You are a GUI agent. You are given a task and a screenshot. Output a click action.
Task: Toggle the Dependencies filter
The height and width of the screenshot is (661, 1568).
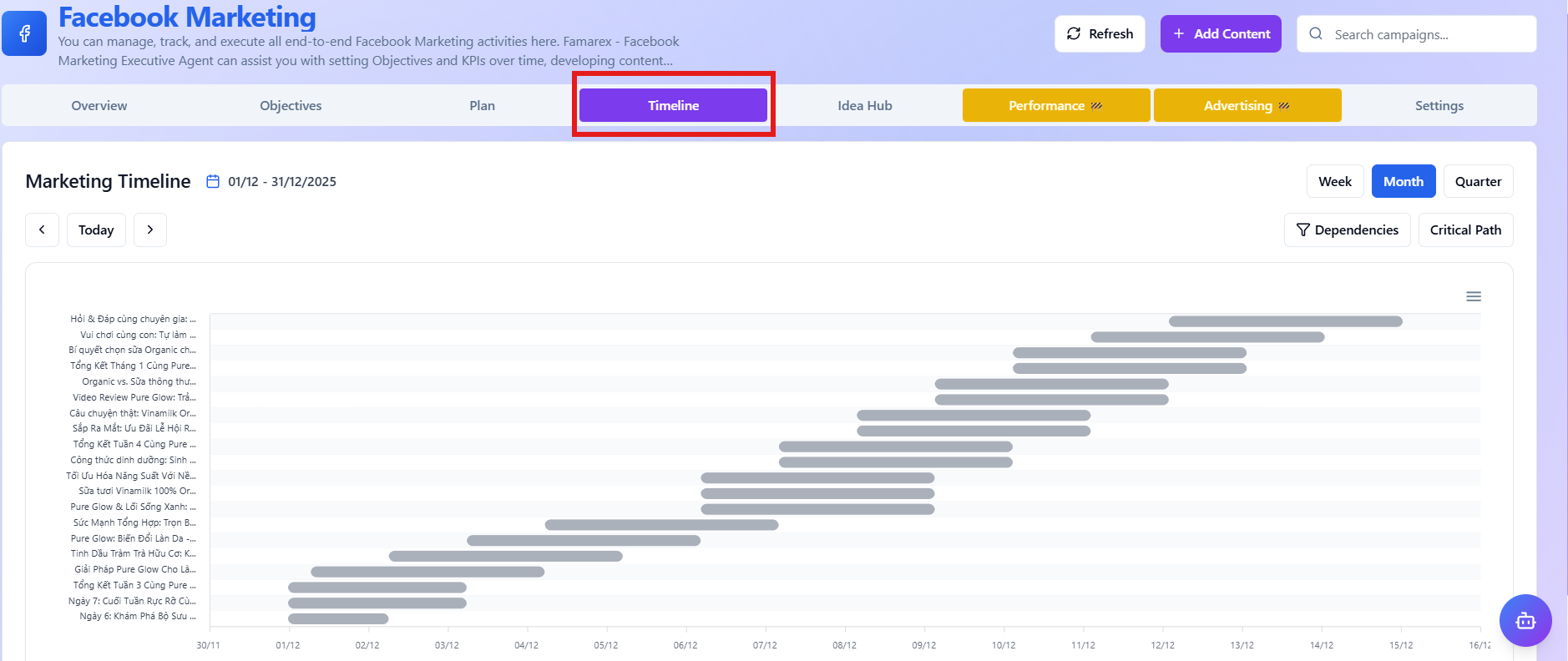(x=1347, y=230)
